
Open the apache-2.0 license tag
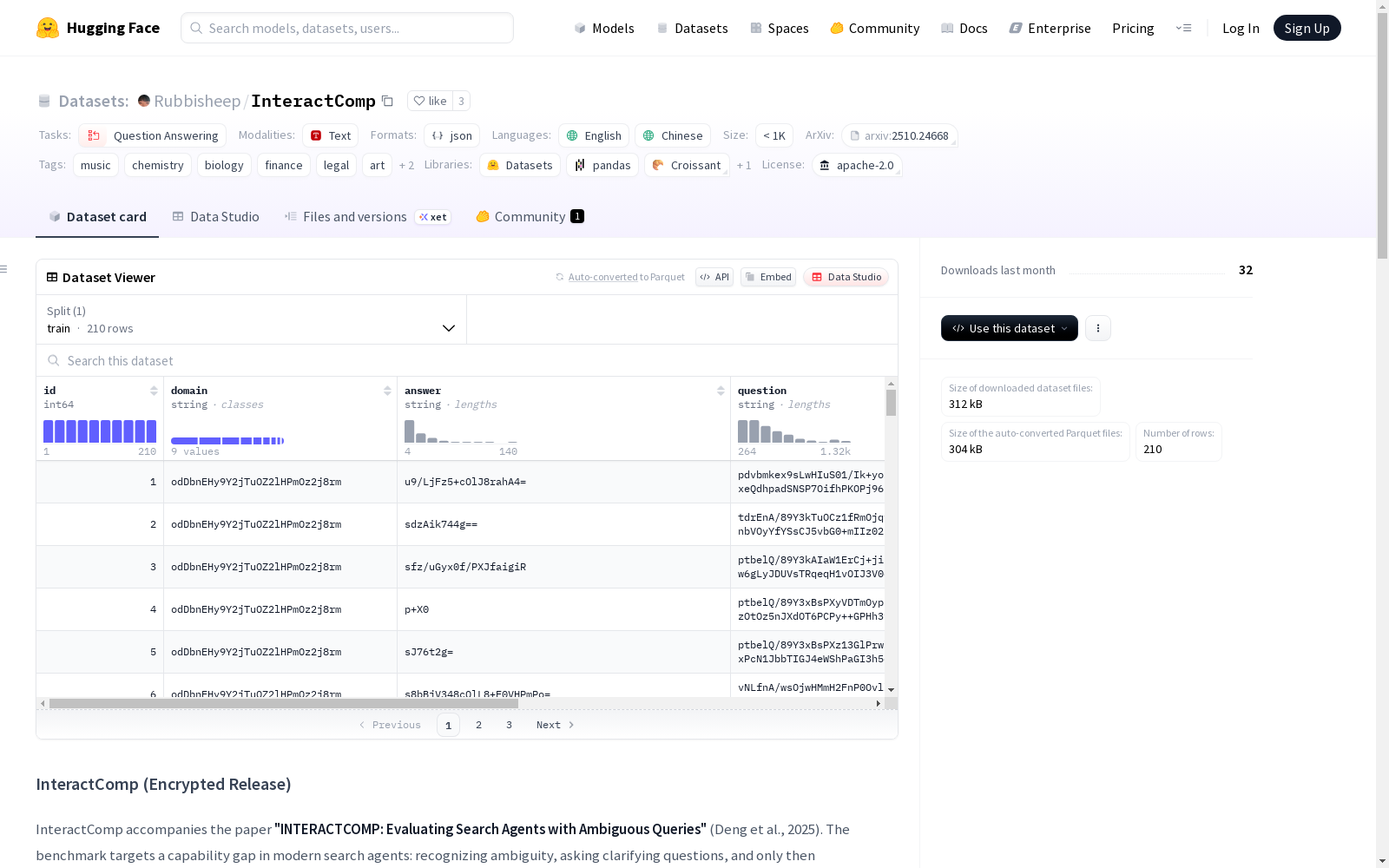(x=857, y=165)
